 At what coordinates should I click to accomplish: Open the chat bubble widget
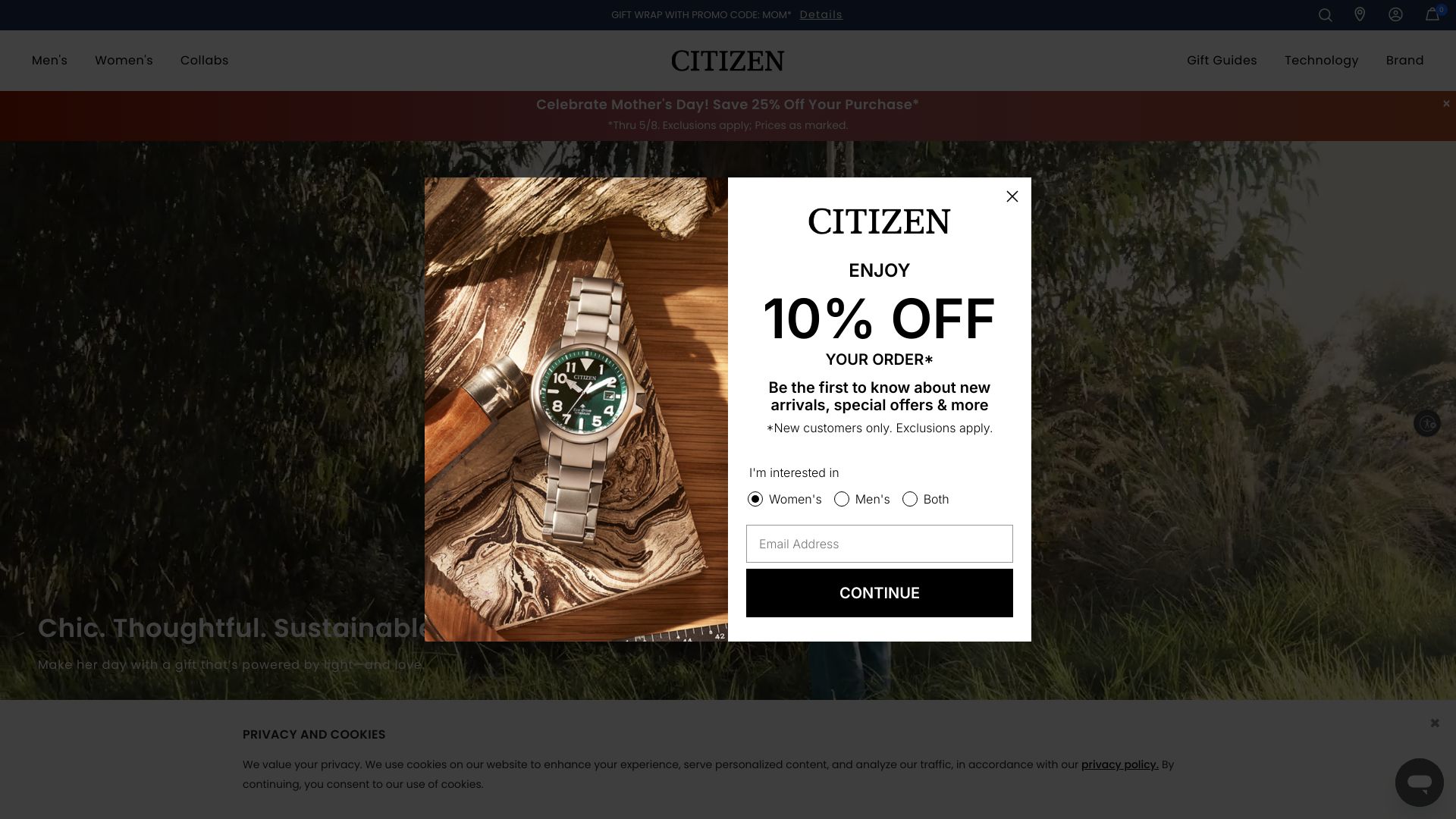tap(1419, 782)
